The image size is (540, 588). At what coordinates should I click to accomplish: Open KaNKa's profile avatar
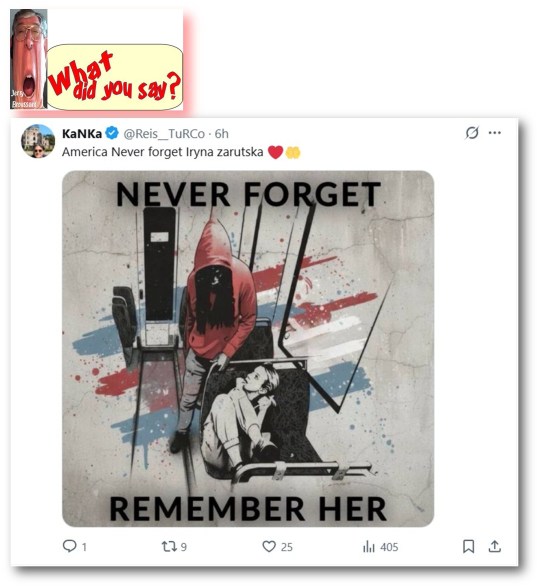38,141
